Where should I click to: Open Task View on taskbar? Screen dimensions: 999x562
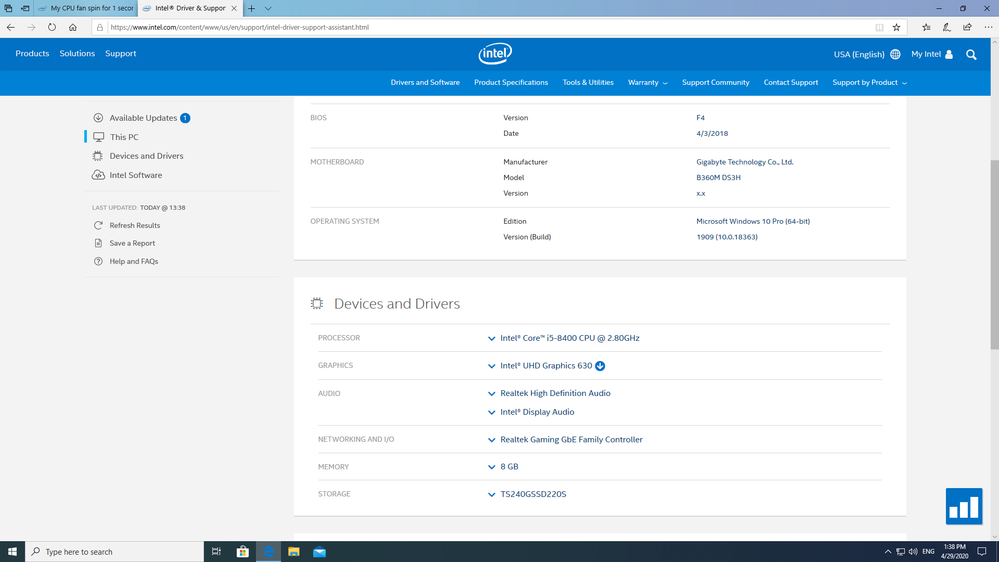pos(217,552)
